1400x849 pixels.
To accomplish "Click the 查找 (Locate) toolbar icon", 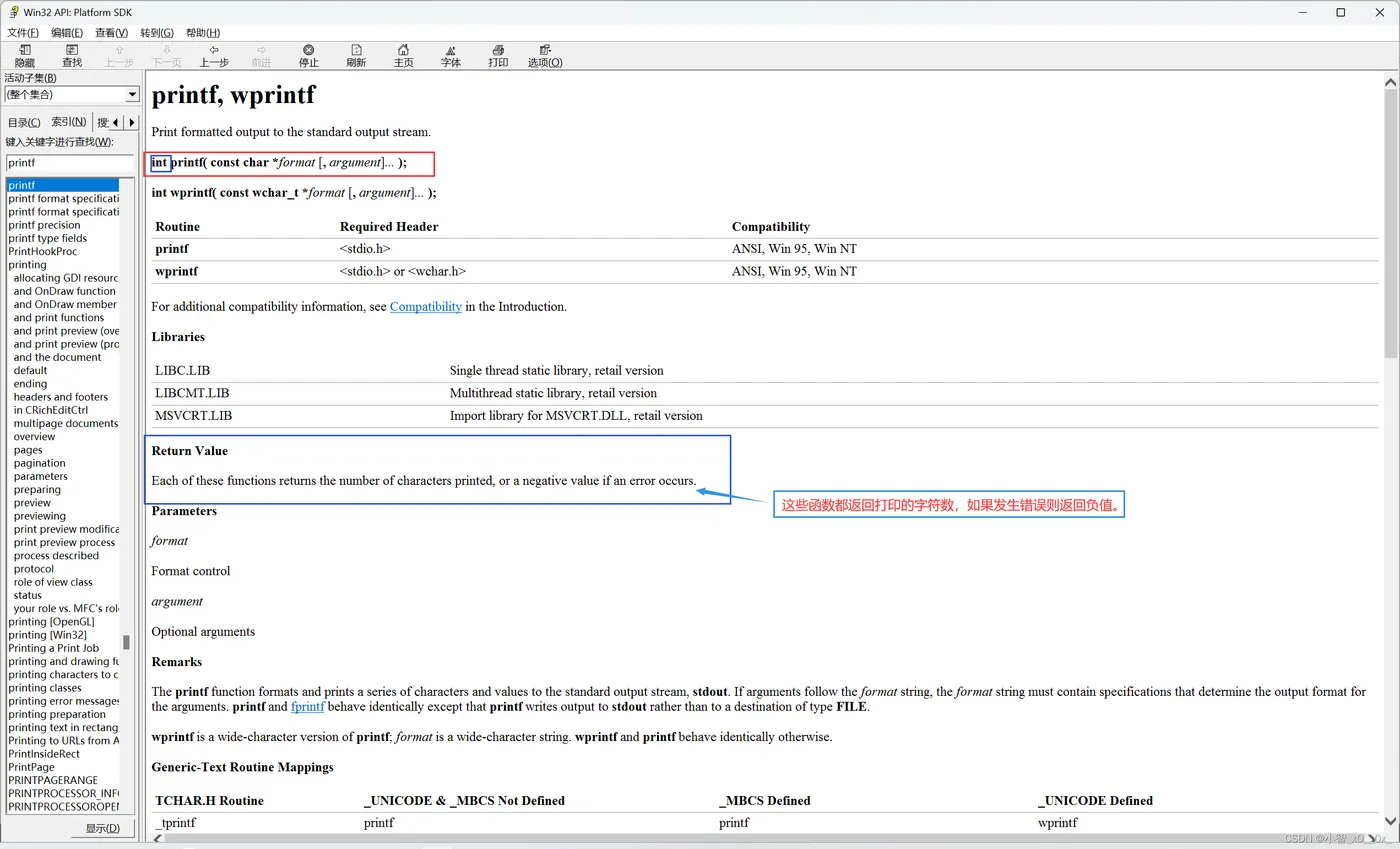I will (x=72, y=50).
